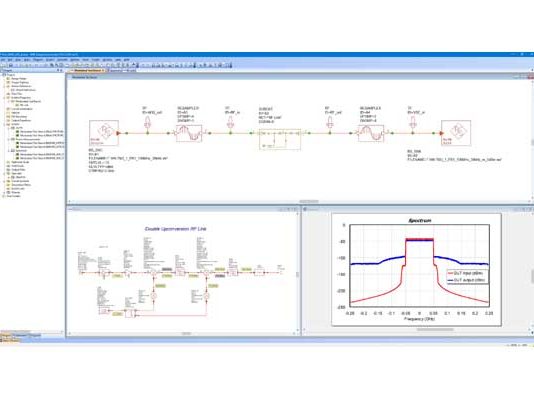
Task: Collapse the Spectrum graph node in the tree
Action: point(9,150)
